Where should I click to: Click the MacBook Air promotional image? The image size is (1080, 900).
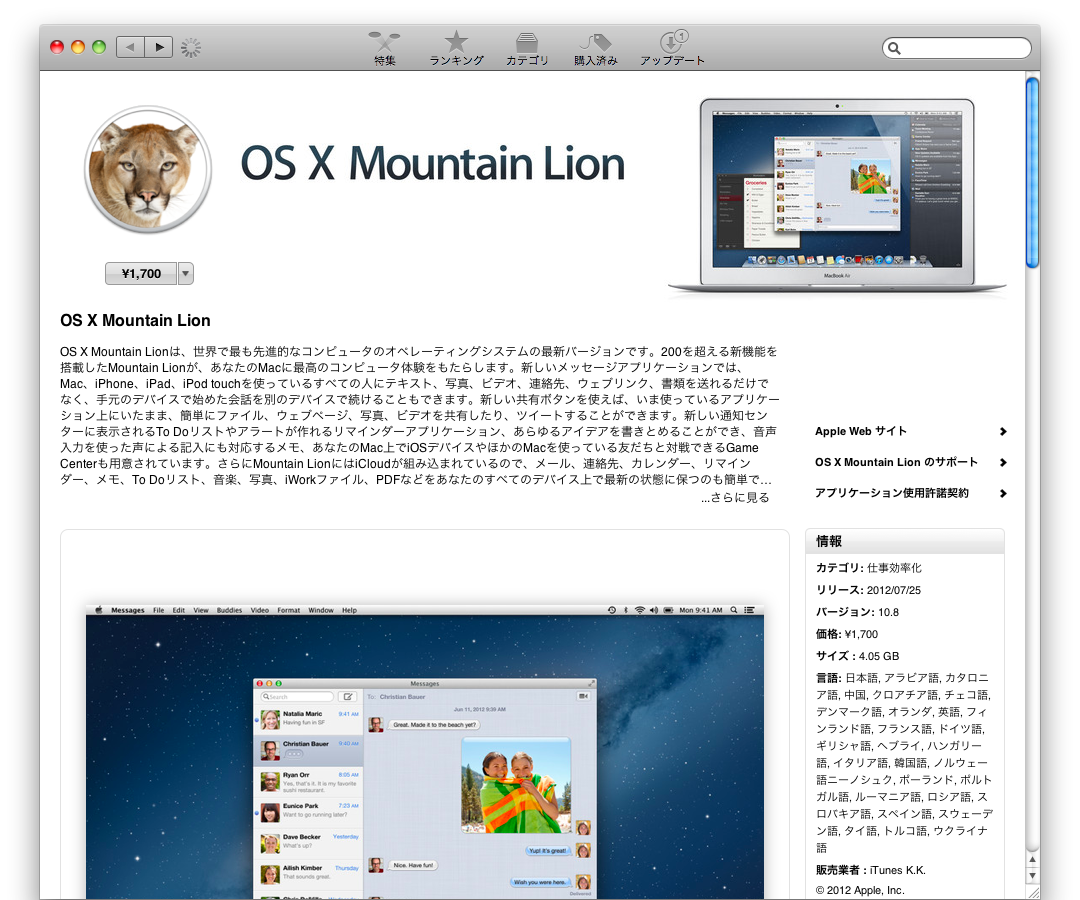(837, 195)
